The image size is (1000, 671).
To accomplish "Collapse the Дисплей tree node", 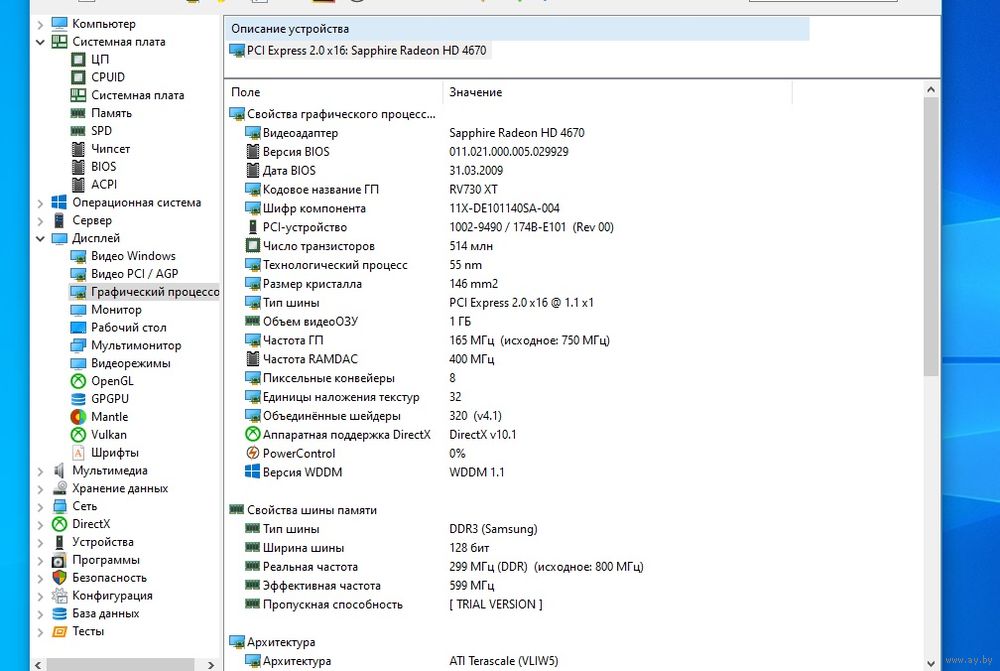I will [x=40, y=239].
